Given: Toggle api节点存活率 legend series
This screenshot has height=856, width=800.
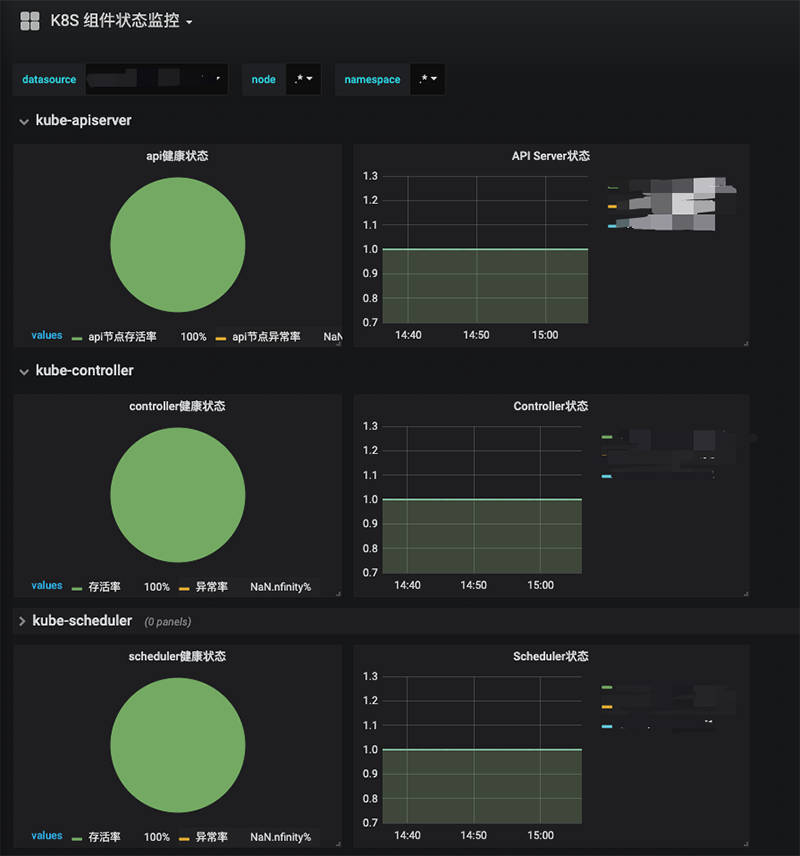Looking at the screenshot, I should click(x=122, y=337).
